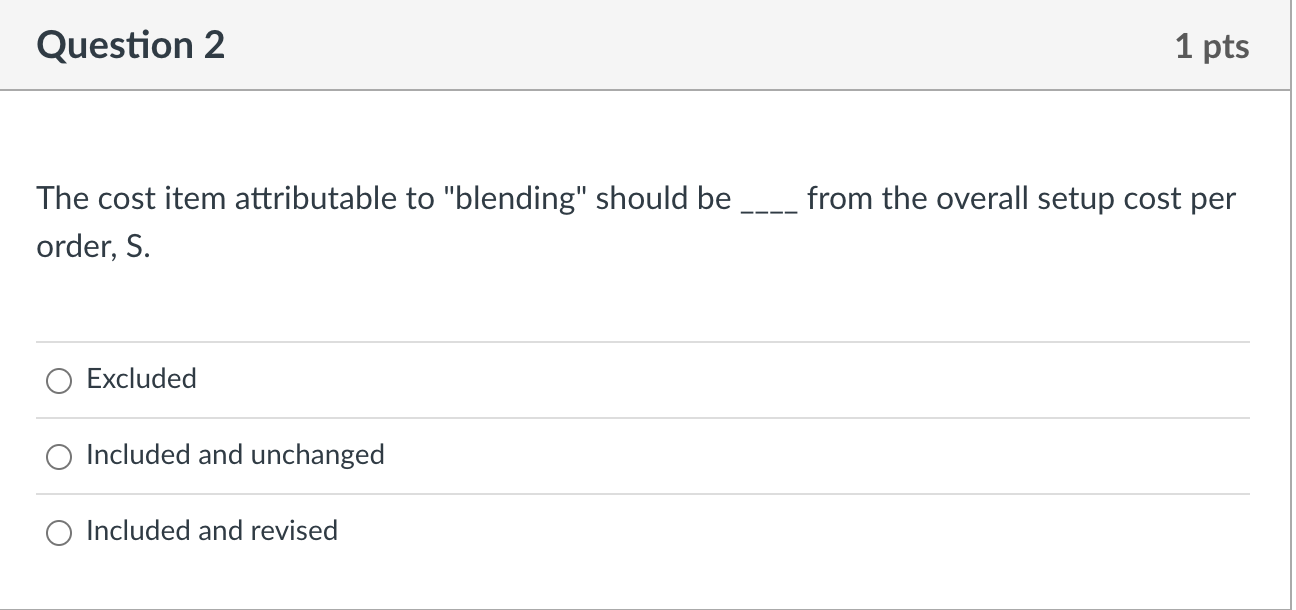Viewport: 1296px width, 610px height.
Task: Click the 'Included and unchanged' label text
Action: pos(235,455)
